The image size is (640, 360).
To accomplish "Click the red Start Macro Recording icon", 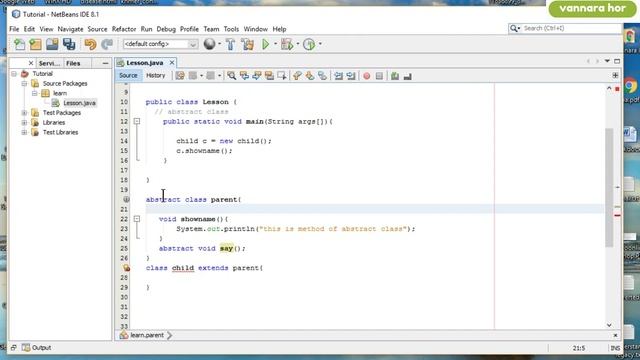I will pyautogui.click(x=367, y=76).
